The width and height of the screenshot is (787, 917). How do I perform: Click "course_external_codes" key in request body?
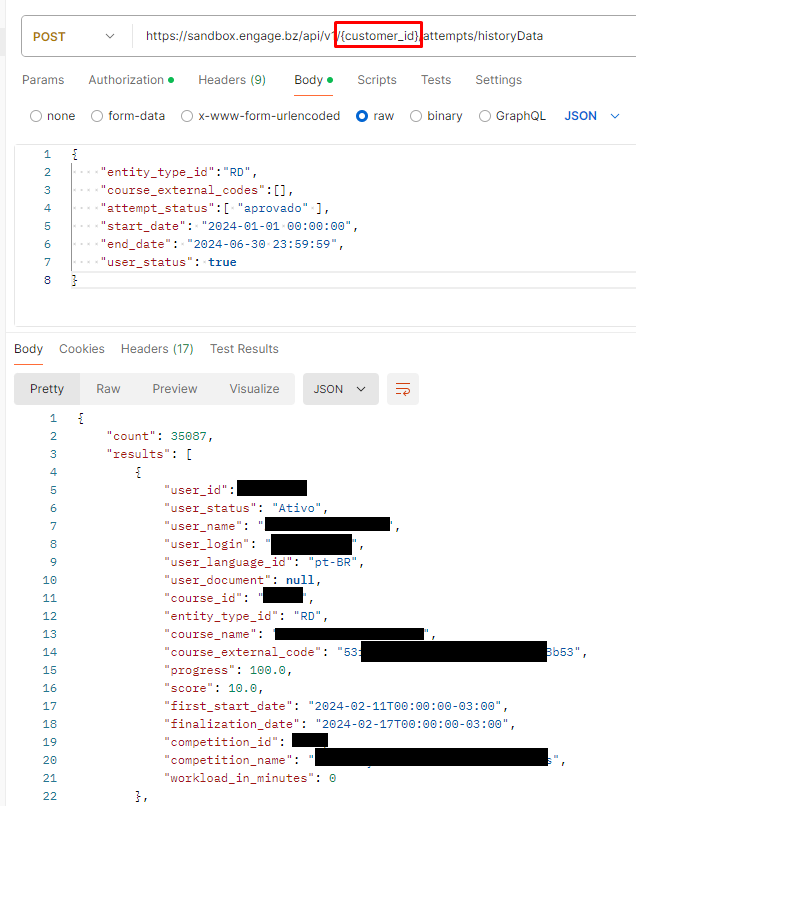(182, 190)
